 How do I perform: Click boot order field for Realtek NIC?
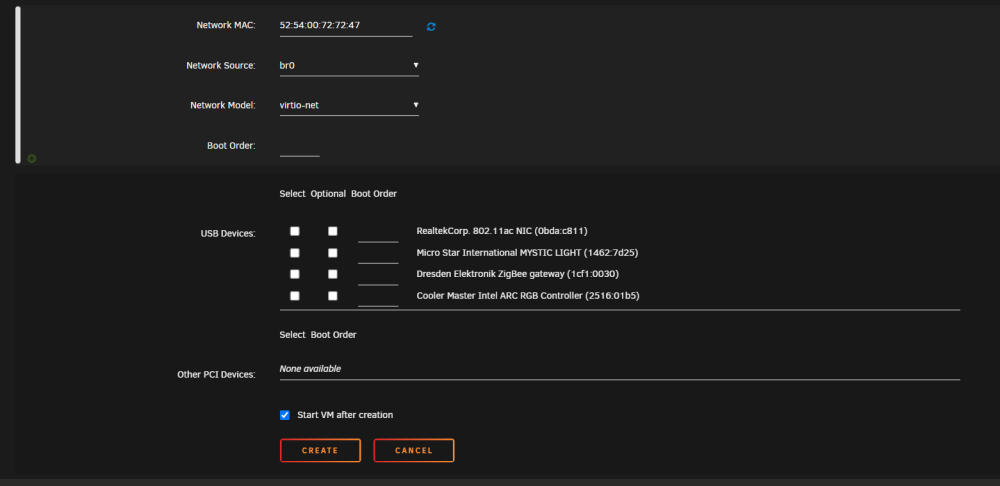point(378,233)
